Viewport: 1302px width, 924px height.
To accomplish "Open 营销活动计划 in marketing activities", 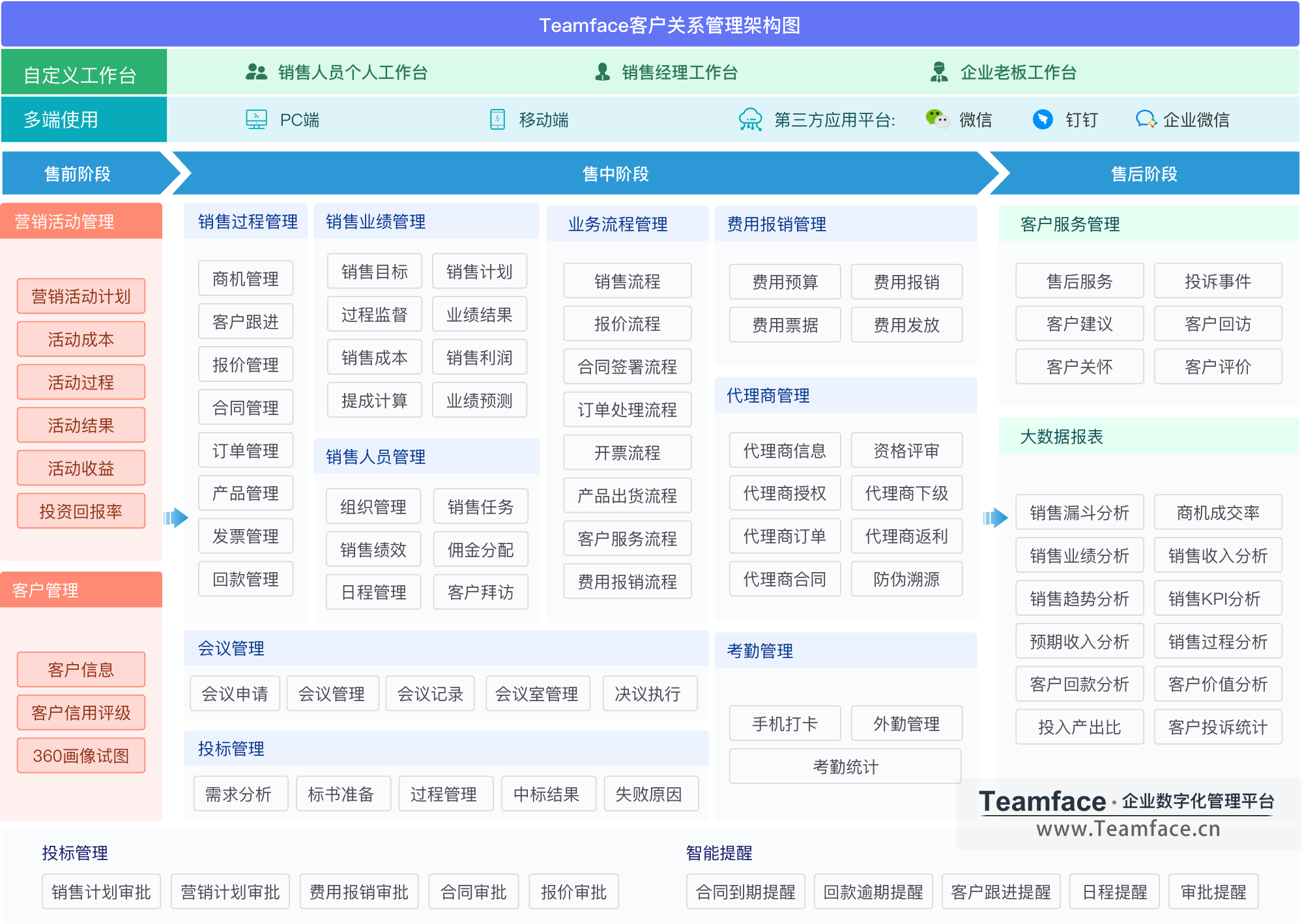I will coord(81,296).
